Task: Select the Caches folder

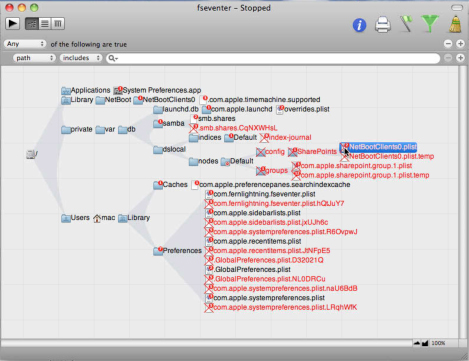Action: pos(170,185)
